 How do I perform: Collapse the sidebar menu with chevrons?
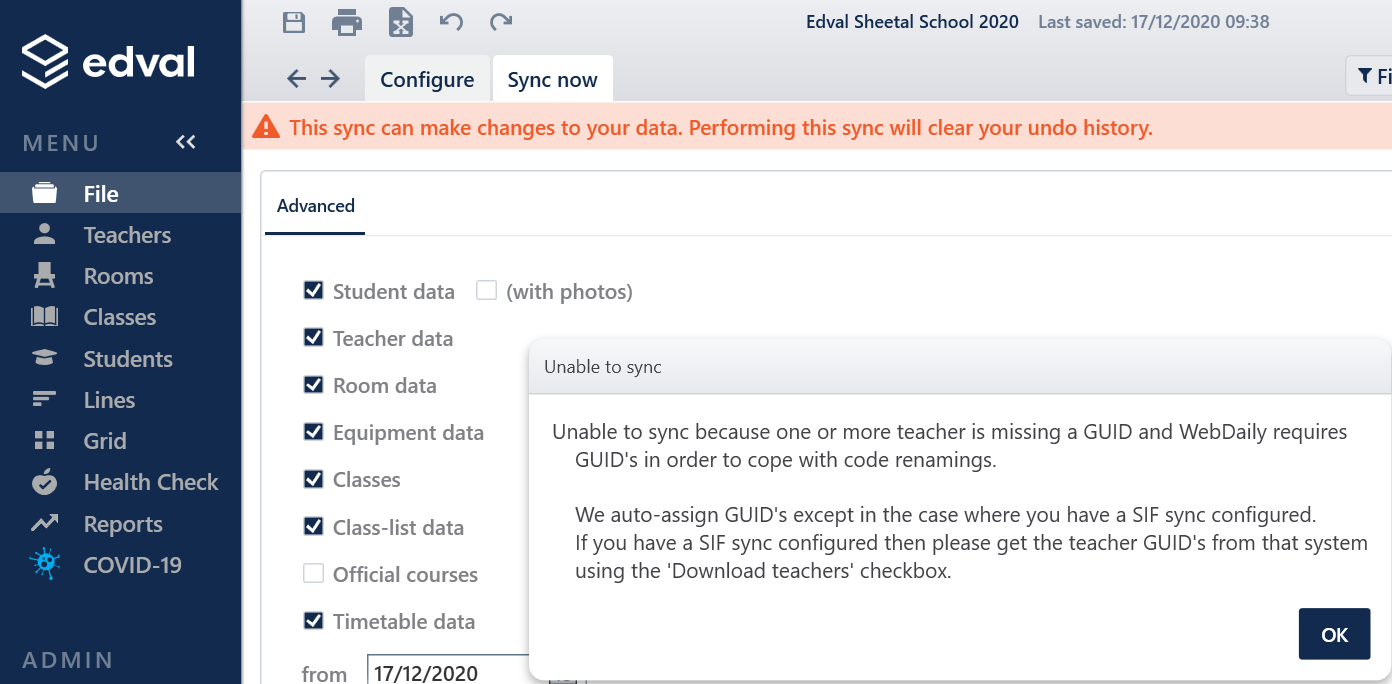[x=186, y=142]
